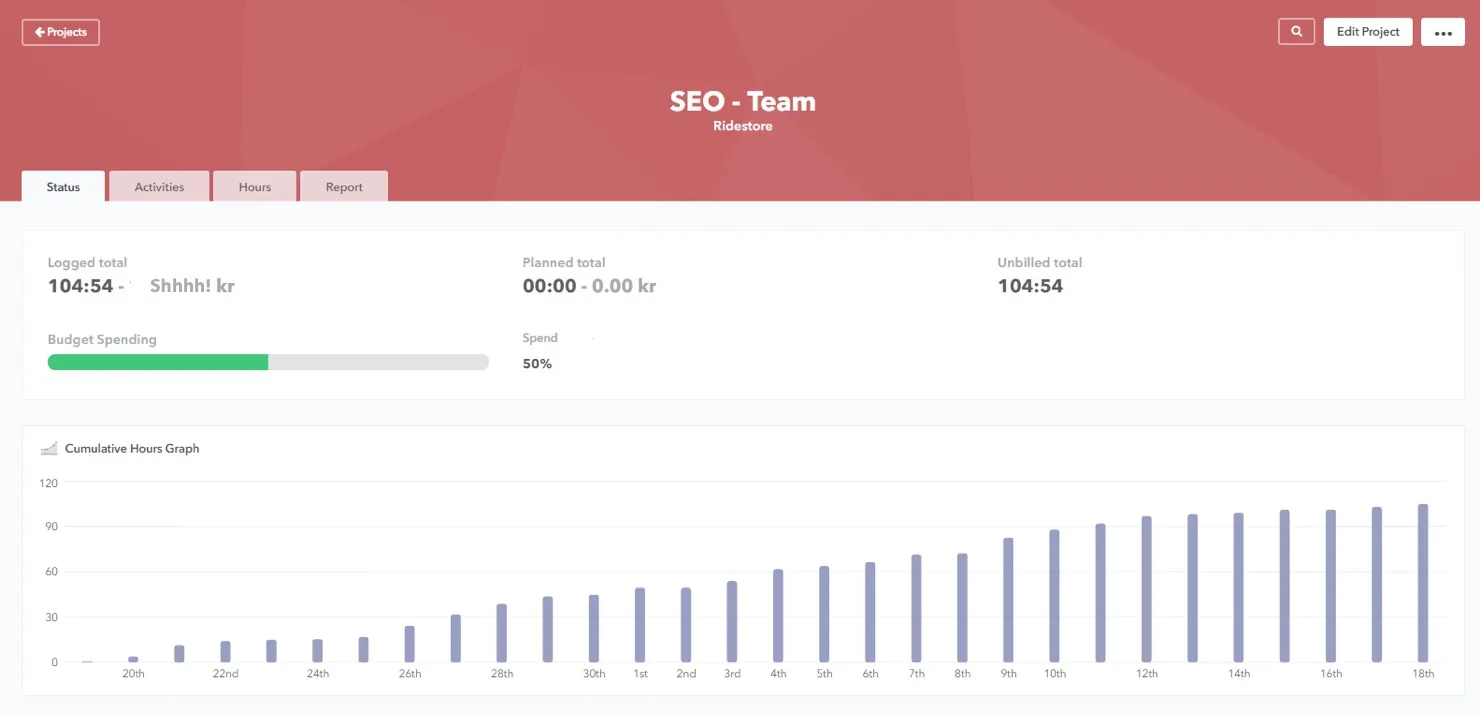Click the Edit Project button
1480x714 pixels.
coord(1367,31)
